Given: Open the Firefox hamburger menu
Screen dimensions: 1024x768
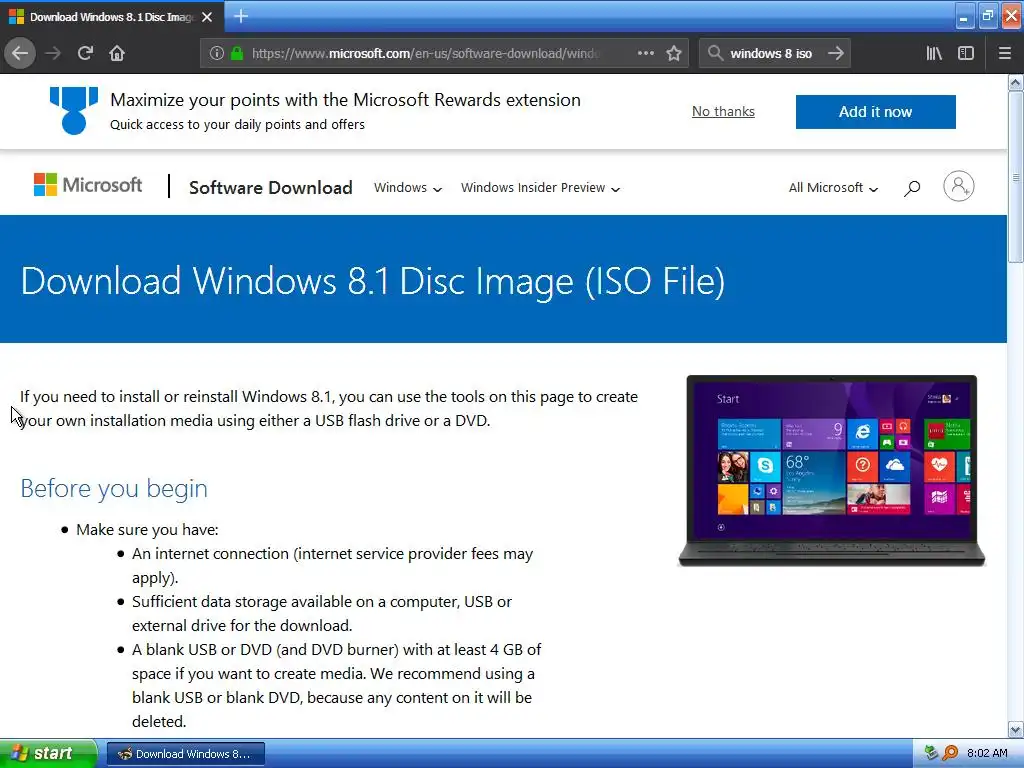Looking at the screenshot, I should point(1004,53).
